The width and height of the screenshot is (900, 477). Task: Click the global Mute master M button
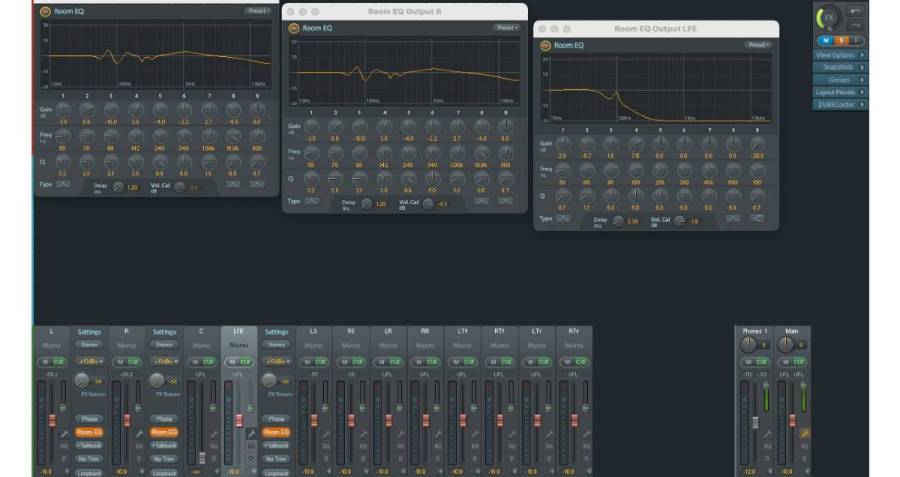825,40
